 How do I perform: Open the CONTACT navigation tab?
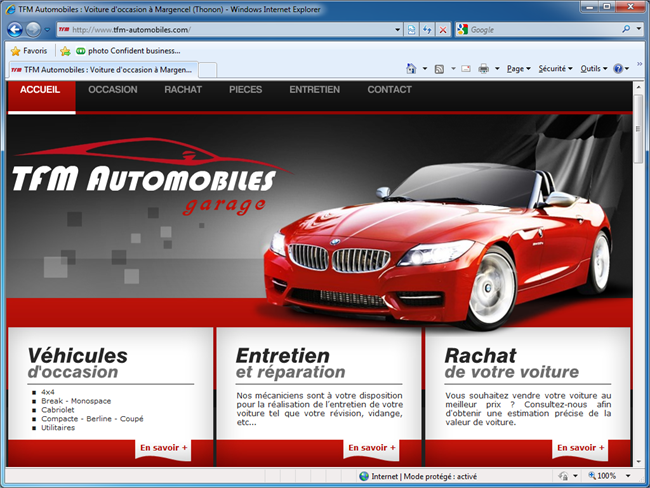389,90
